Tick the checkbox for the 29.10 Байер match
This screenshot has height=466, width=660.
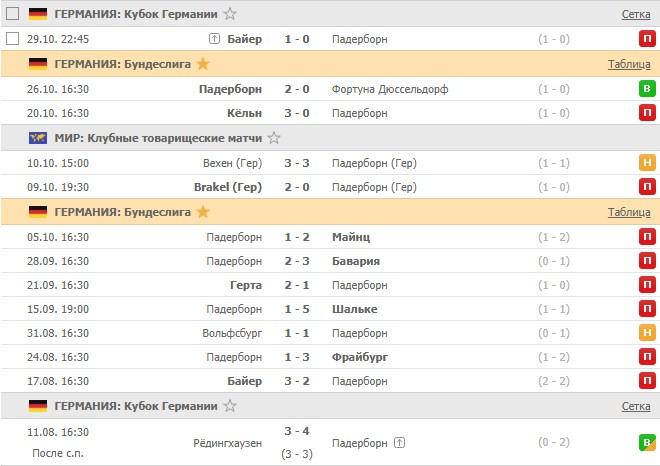[x=13, y=39]
